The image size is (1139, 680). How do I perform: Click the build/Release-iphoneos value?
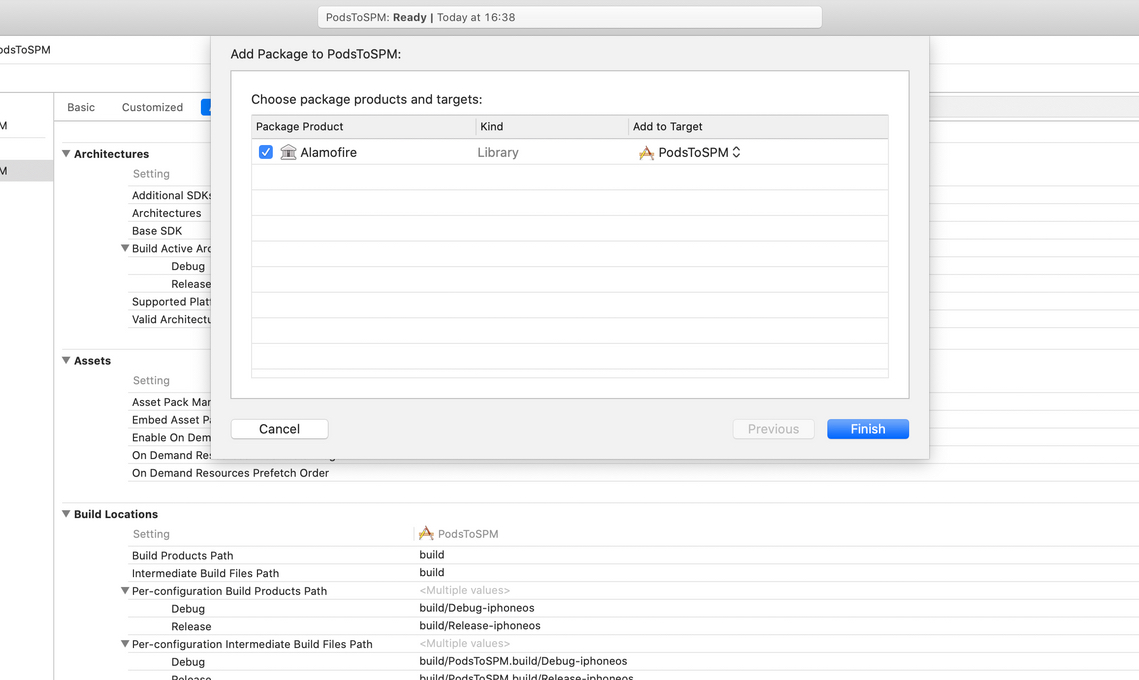pyautogui.click(x=479, y=626)
